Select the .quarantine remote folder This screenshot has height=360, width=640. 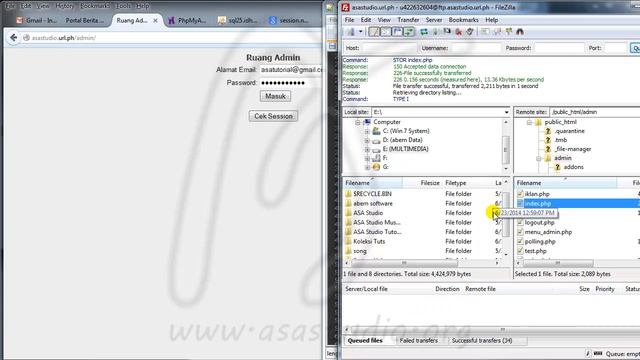click(569, 131)
